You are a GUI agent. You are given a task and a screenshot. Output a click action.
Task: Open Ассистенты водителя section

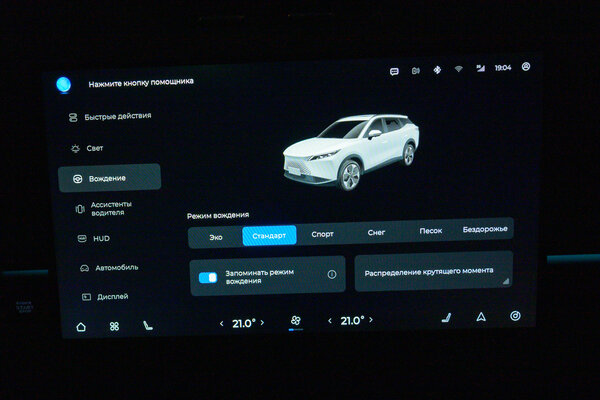pos(104,209)
